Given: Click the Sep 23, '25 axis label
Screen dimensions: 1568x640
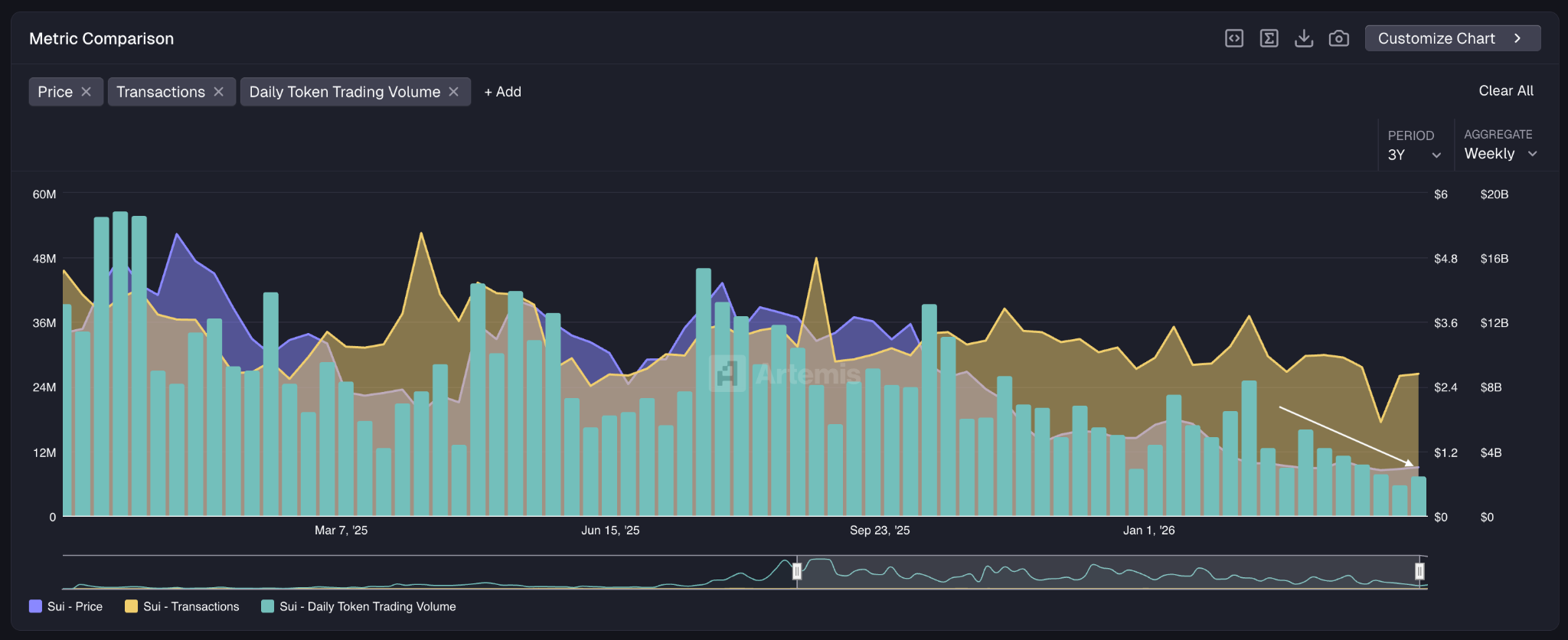Looking at the screenshot, I should pos(880,531).
